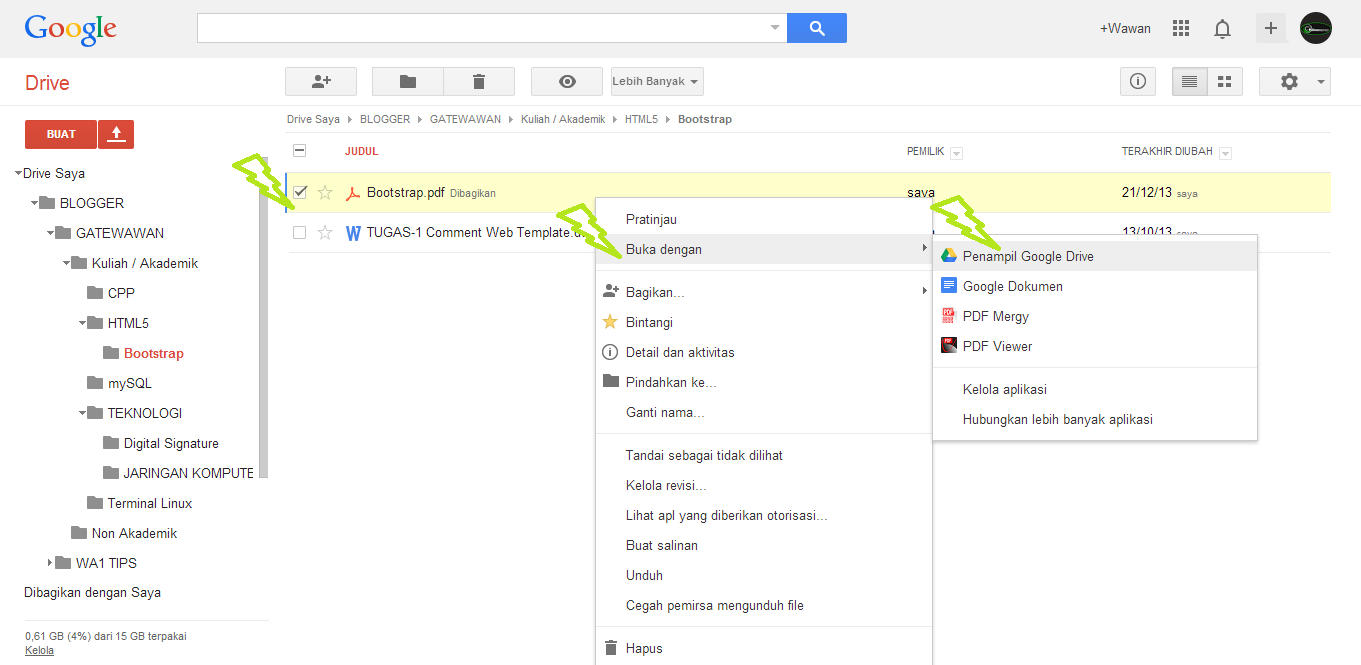Click the PDF Viewer app icon
This screenshot has width=1361, height=665.
pos(949,346)
